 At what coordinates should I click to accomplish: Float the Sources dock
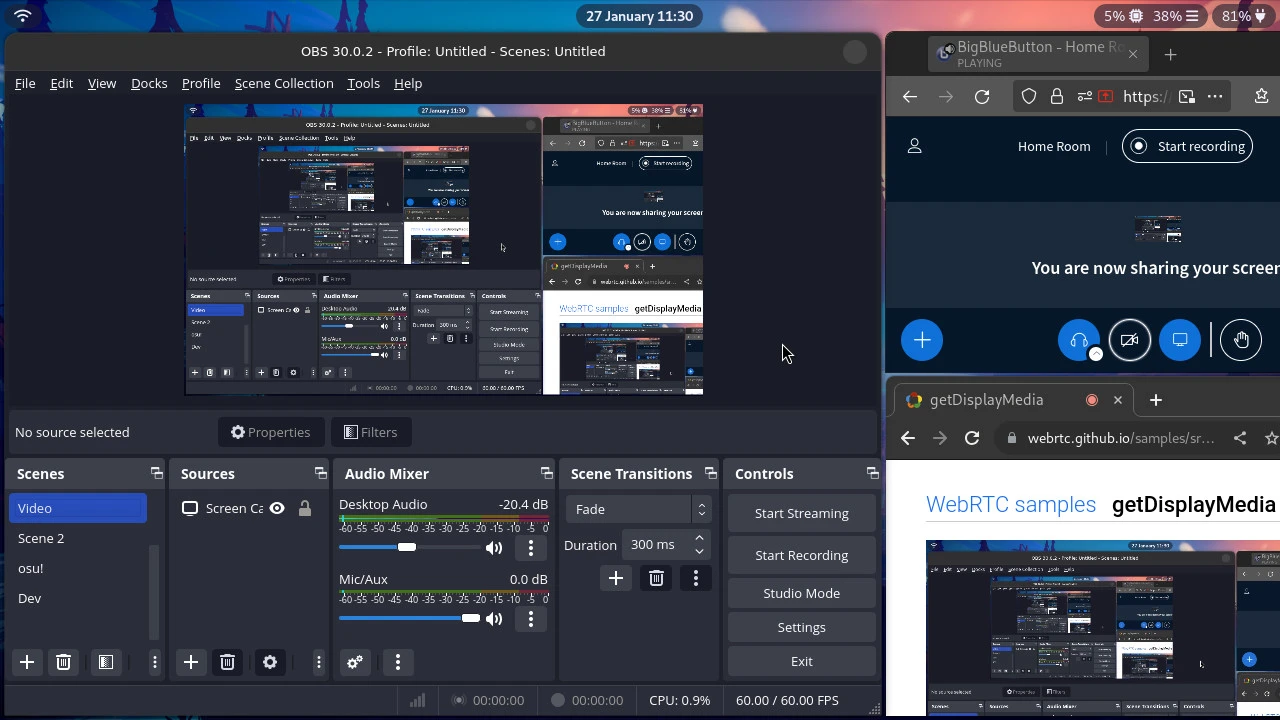(x=320, y=473)
